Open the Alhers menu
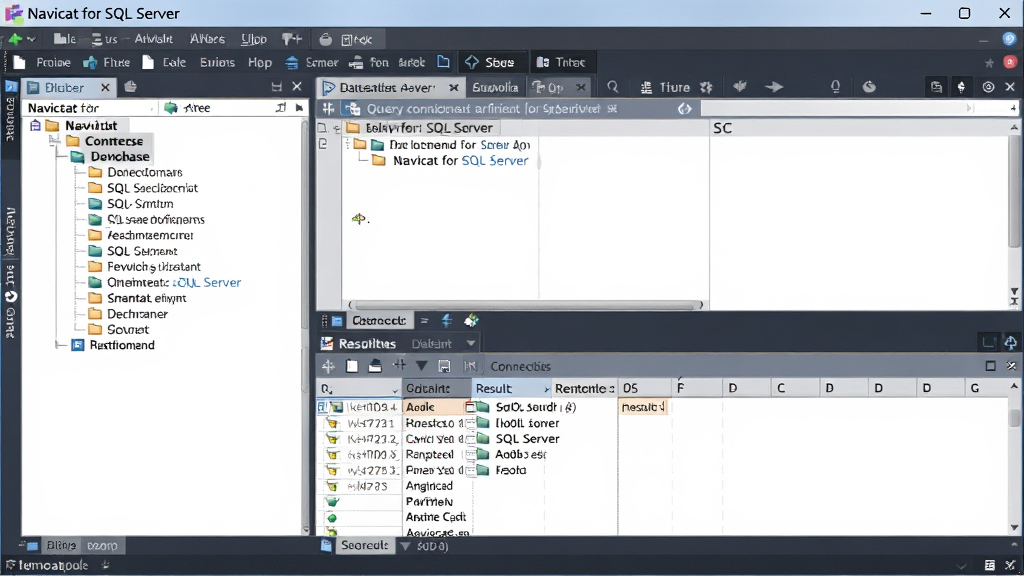 207,39
